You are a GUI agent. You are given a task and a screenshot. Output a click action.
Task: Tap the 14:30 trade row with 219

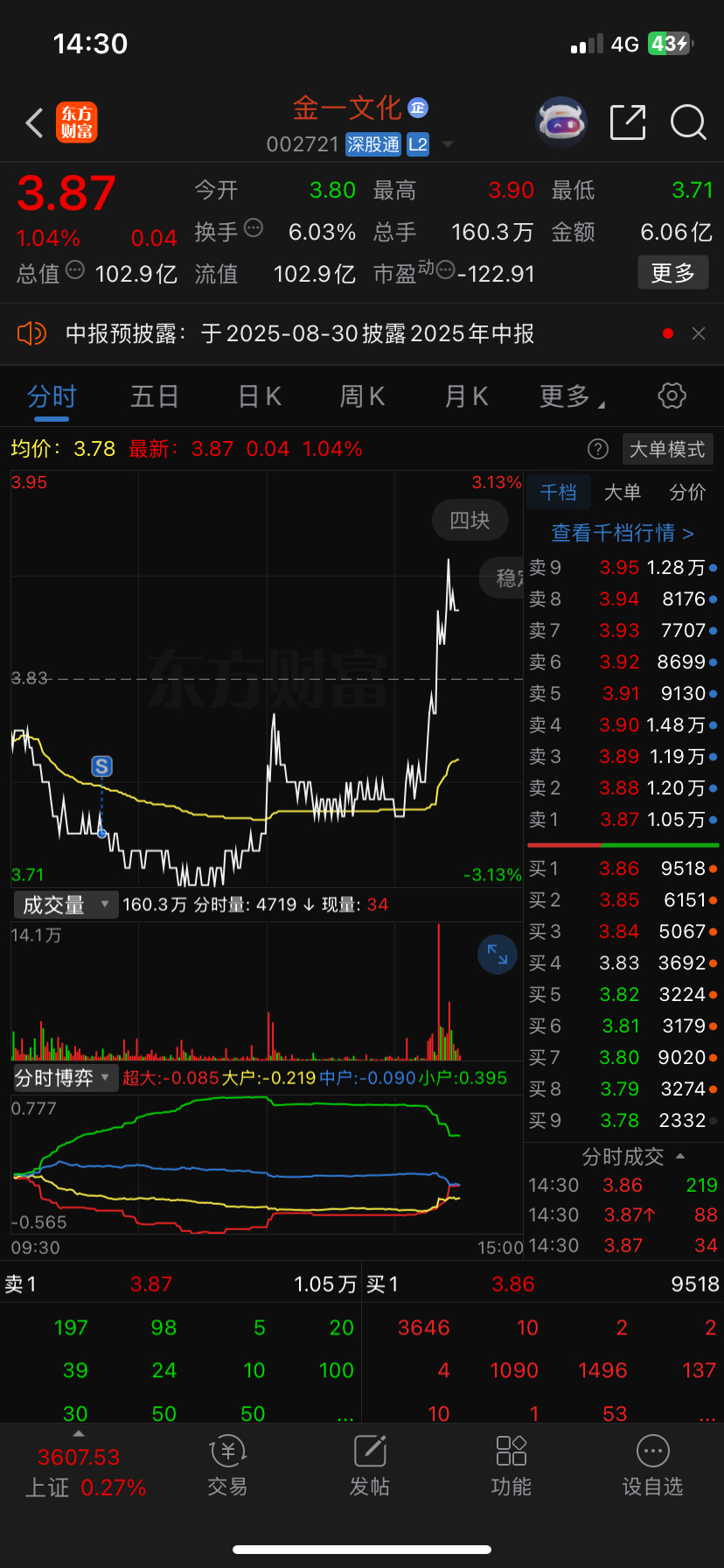[623, 1185]
